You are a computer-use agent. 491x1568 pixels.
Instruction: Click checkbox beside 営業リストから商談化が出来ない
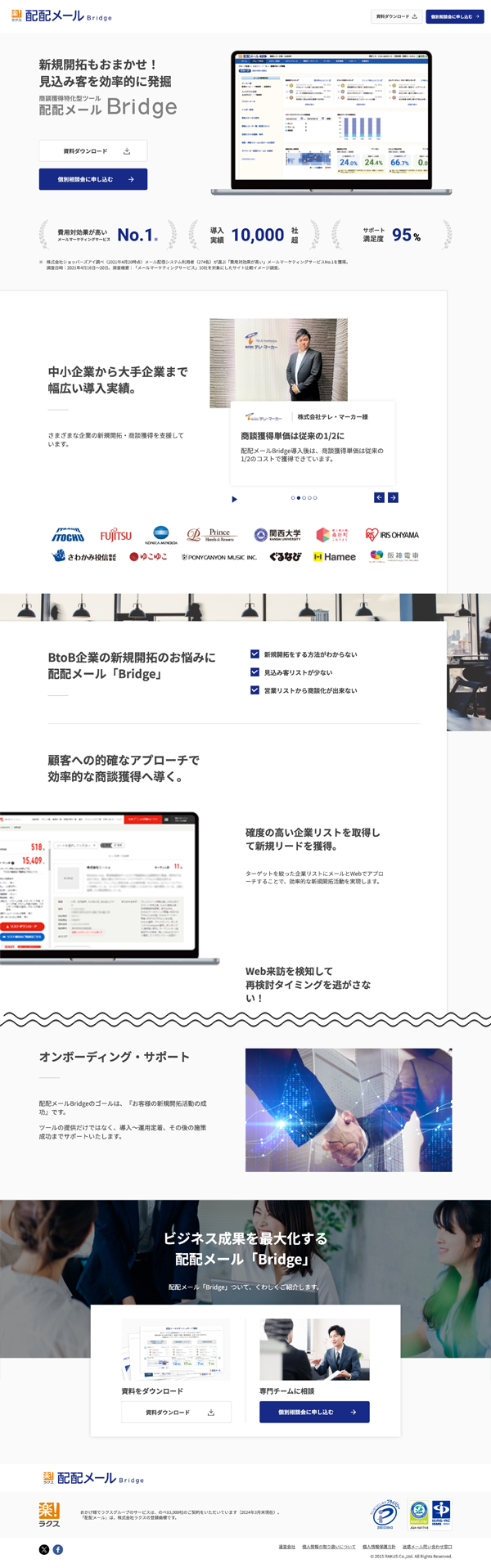pyautogui.click(x=255, y=690)
